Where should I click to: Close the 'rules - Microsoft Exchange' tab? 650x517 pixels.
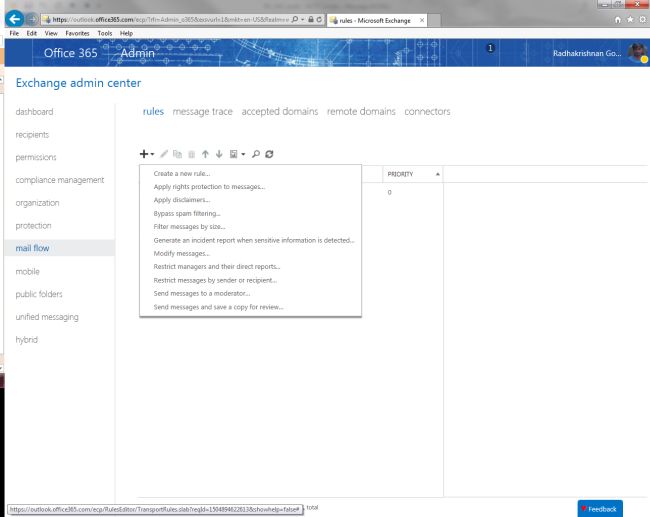(x=422, y=20)
